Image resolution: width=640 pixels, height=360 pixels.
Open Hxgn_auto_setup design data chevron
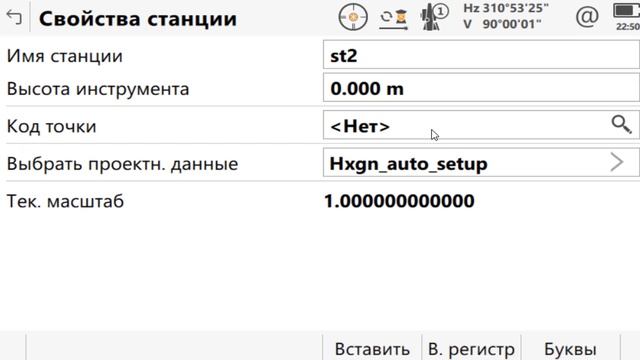[617, 162]
